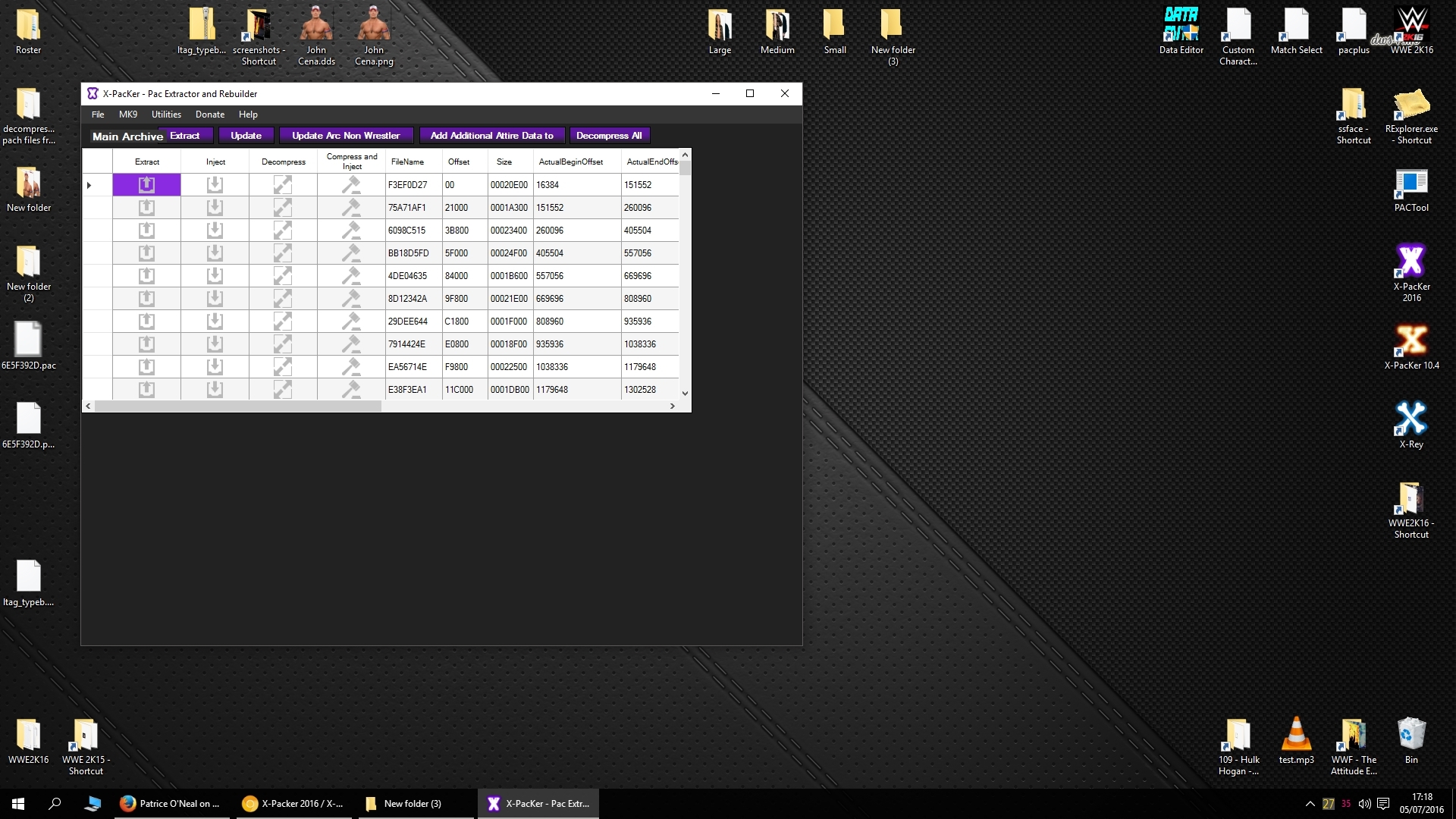This screenshot has width=1456, height=819.
Task: Click Add Additional Attire Data to button
Action: click(x=492, y=136)
